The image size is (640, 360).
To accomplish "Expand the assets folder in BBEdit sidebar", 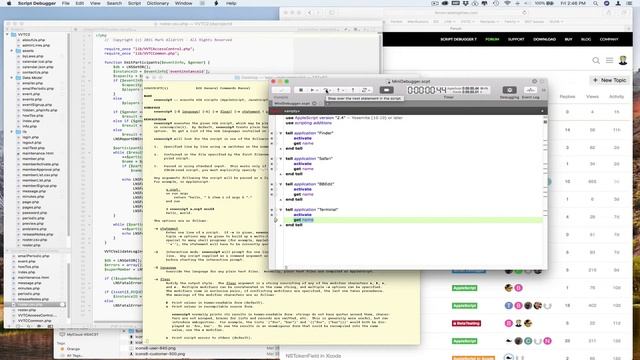I will (x=12, y=51).
